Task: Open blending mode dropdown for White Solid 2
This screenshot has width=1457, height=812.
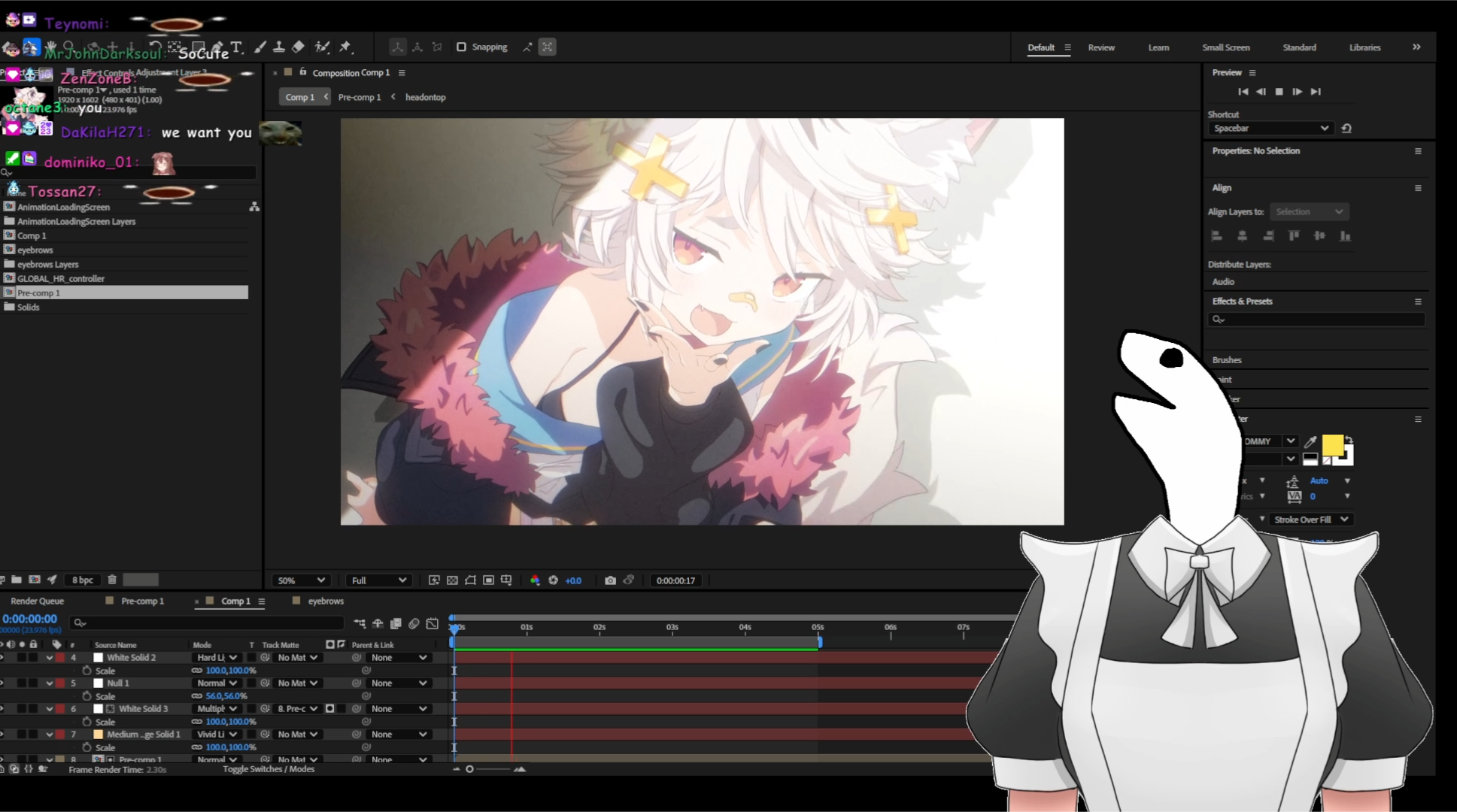Action: tap(217, 658)
